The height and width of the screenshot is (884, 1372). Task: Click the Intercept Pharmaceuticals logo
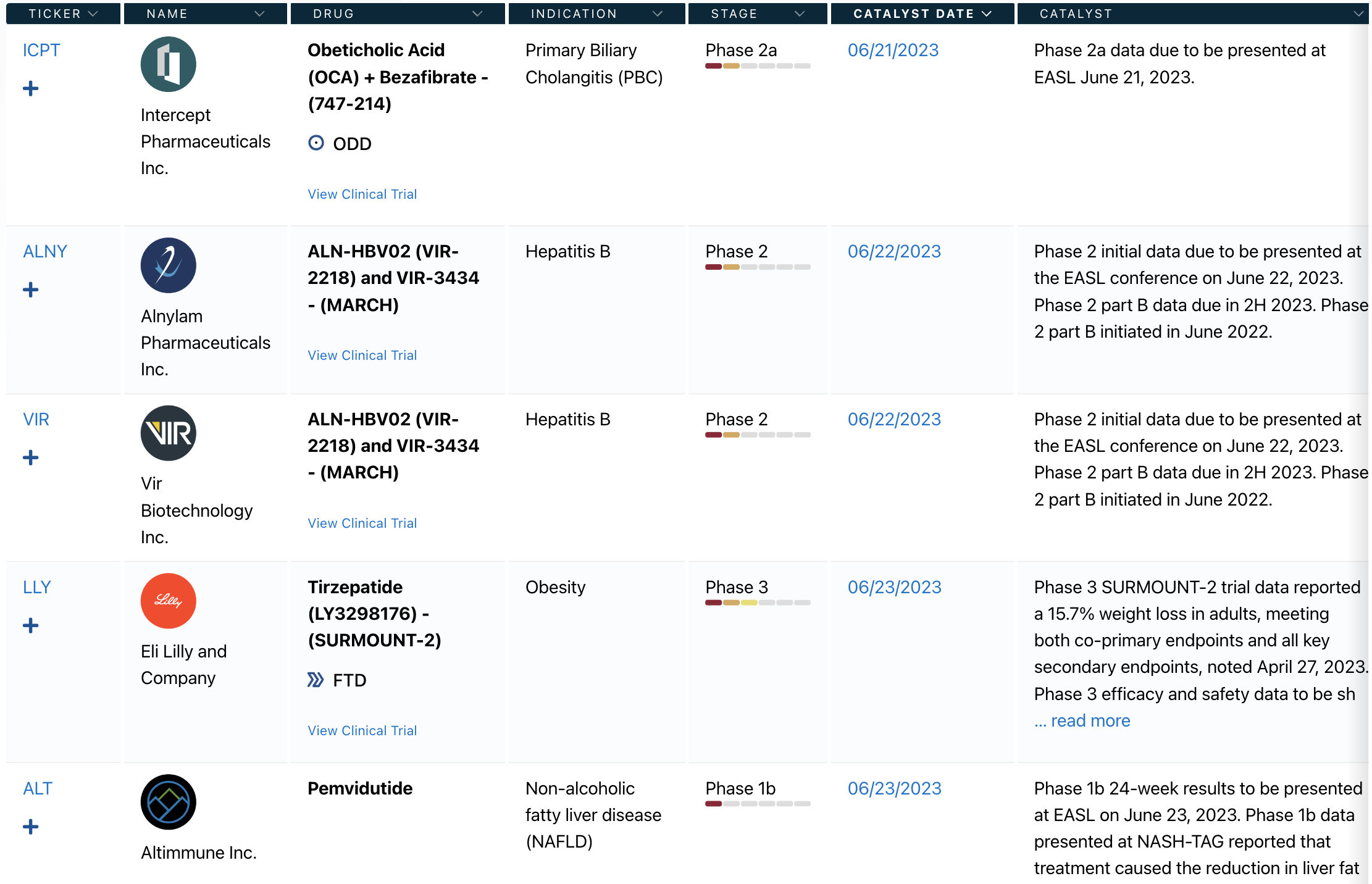tap(168, 64)
